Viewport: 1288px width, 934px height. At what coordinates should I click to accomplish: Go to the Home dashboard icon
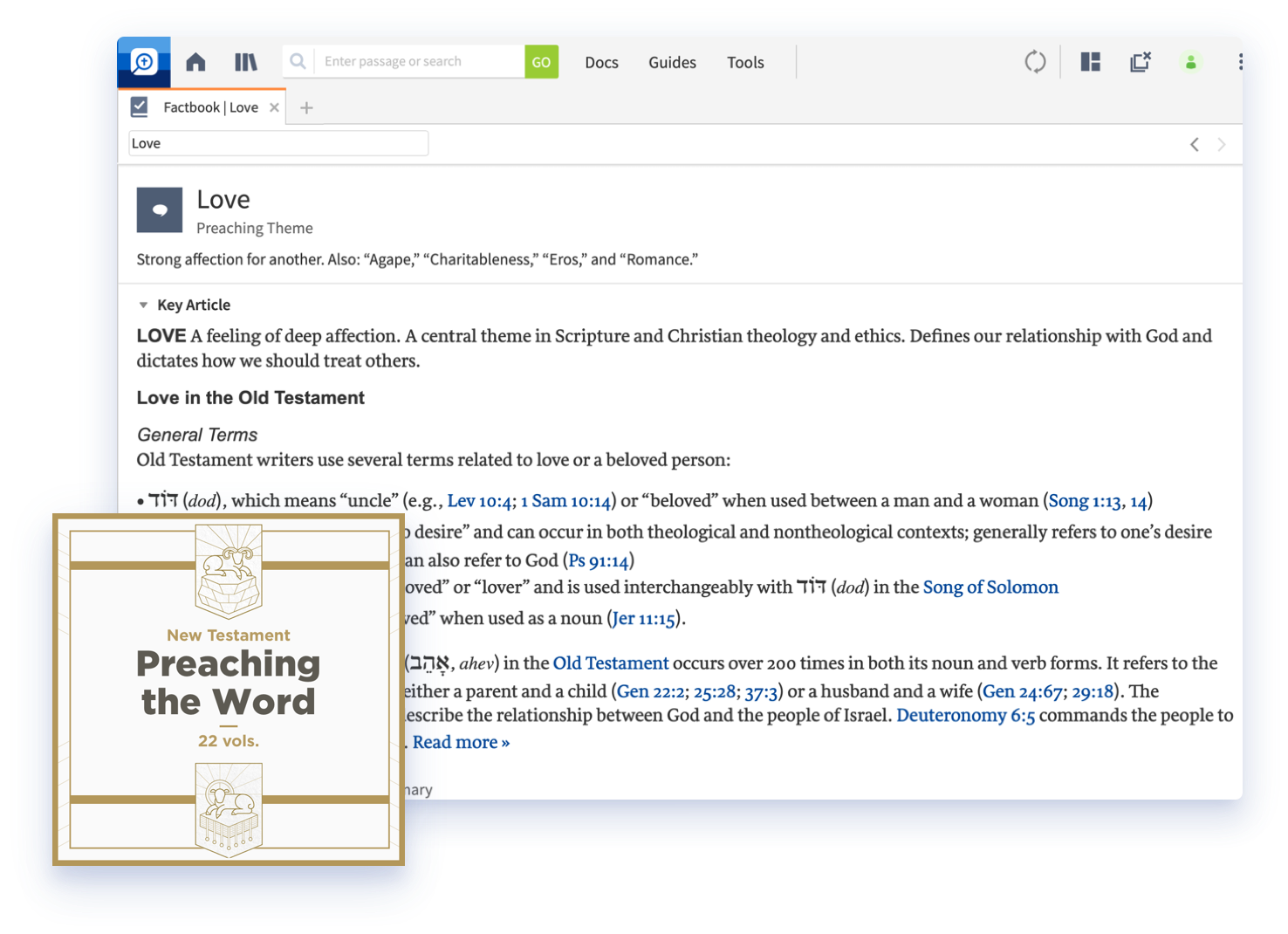pyautogui.click(x=195, y=62)
